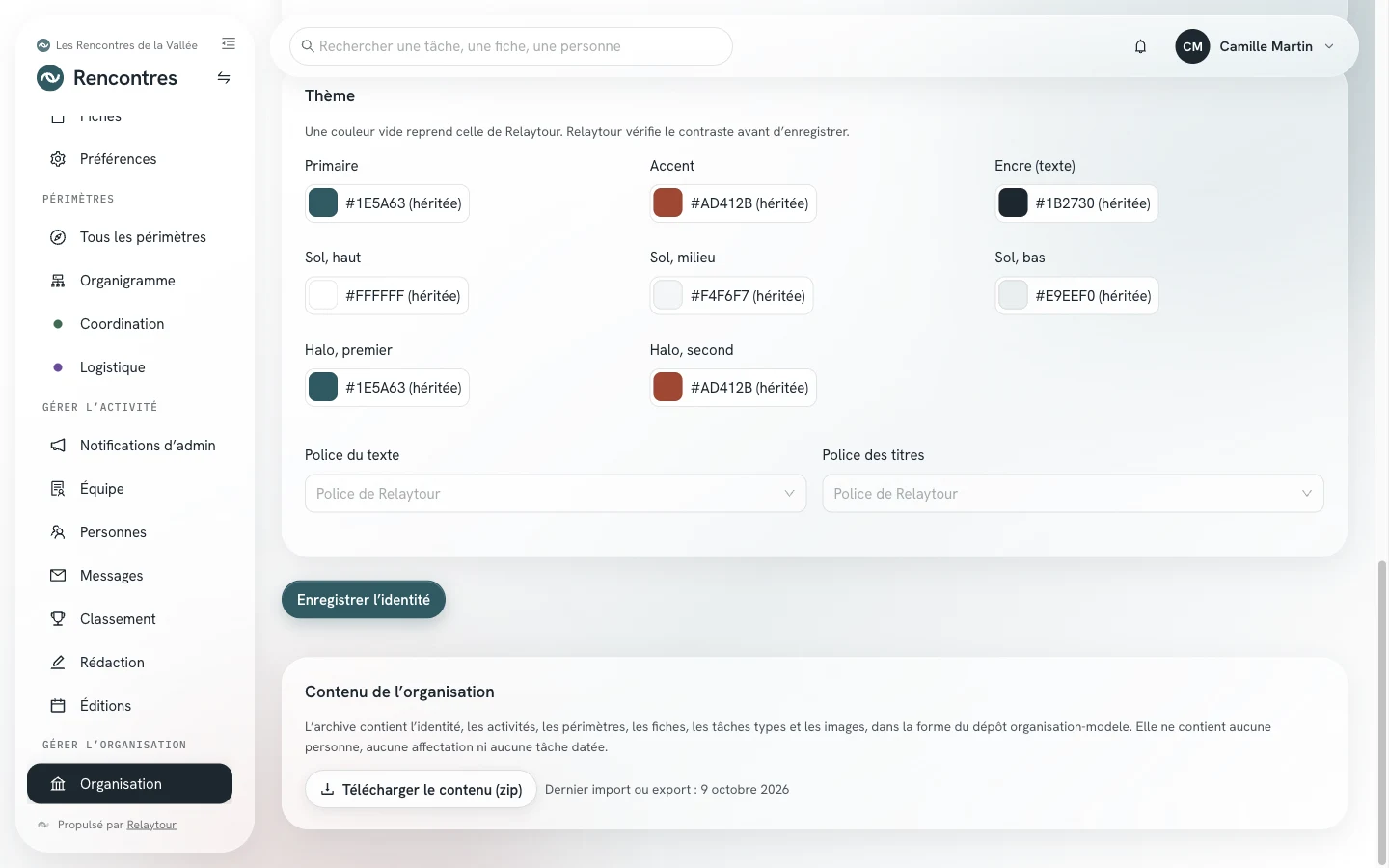The height and width of the screenshot is (868, 1389).
Task: Click the Rencontres logo icon
Action: 50,78
